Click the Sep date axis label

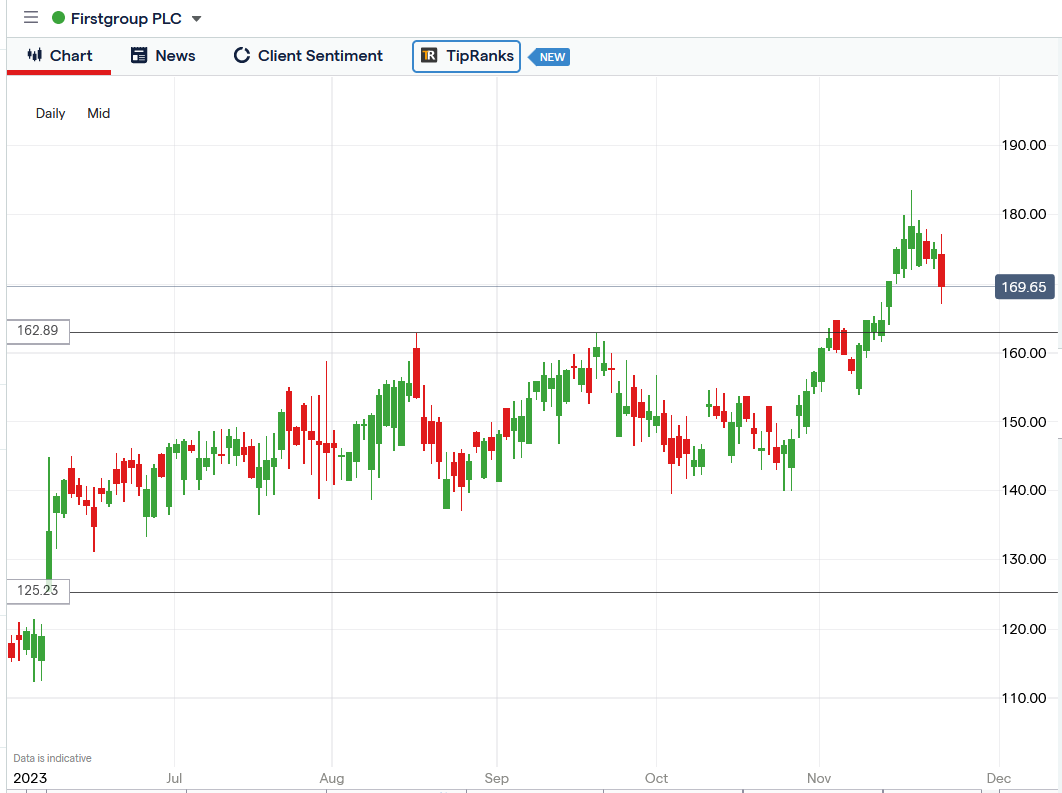tap(496, 778)
